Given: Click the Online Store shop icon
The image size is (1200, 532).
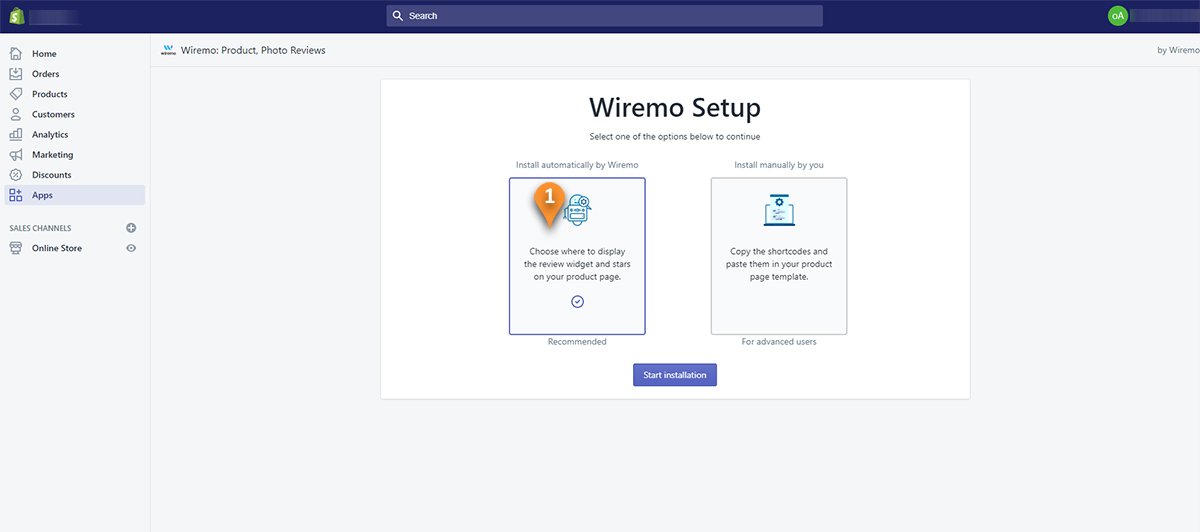Looking at the screenshot, I should pyautogui.click(x=15, y=248).
